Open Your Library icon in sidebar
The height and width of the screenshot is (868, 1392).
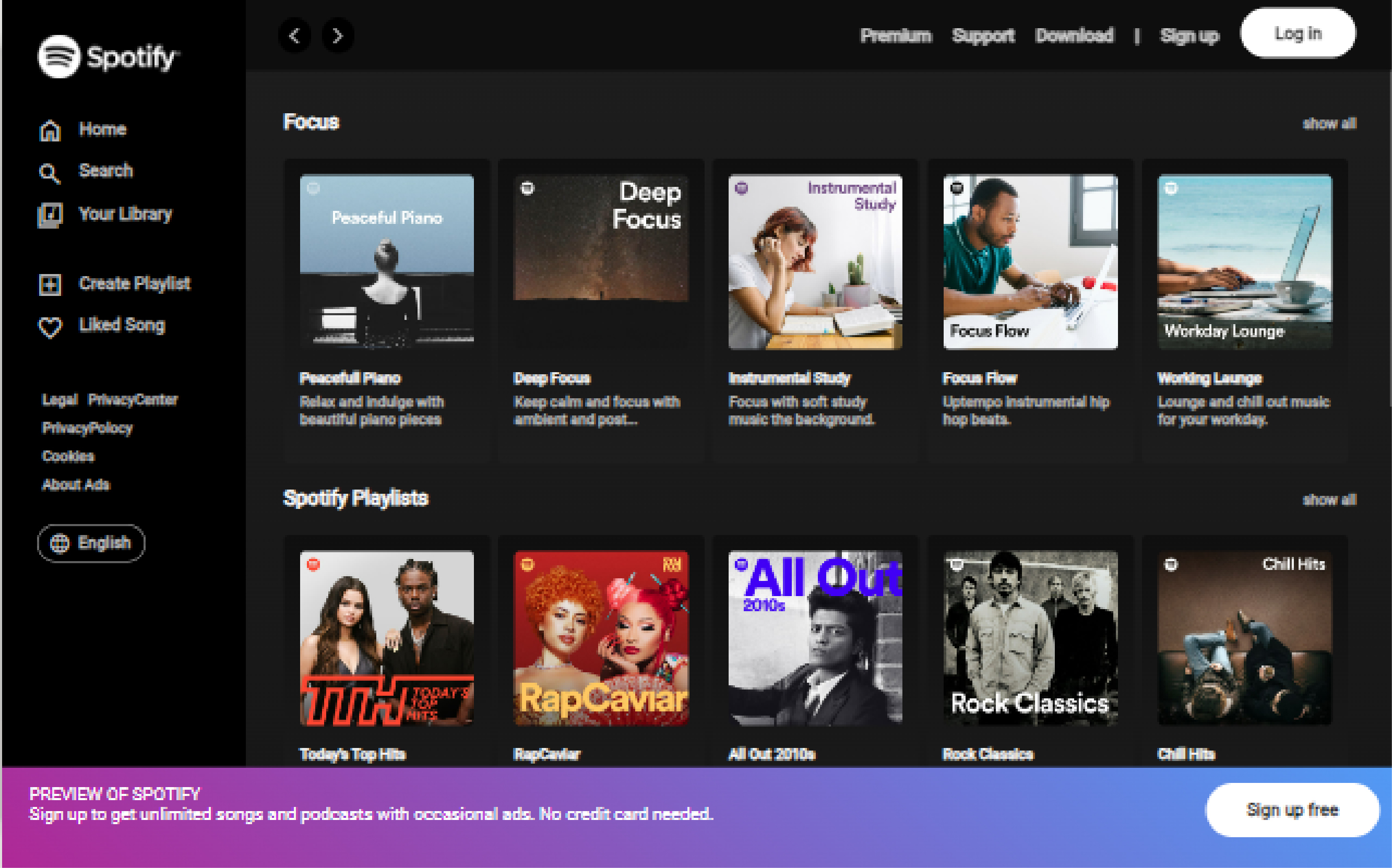pyautogui.click(x=50, y=215)
